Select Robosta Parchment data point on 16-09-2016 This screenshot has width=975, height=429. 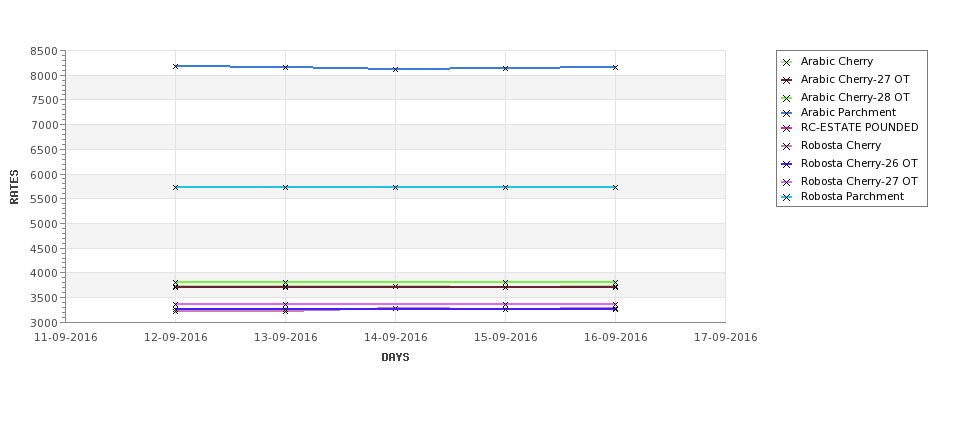tap(615, 187)
